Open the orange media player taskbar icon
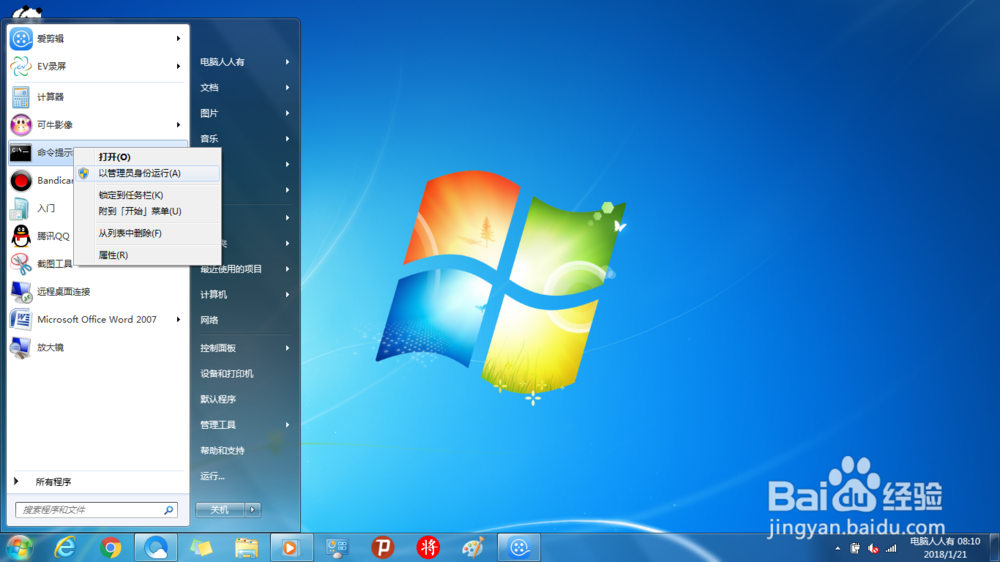Screen dimensions: 1000x562 click(x=291, y=547)
